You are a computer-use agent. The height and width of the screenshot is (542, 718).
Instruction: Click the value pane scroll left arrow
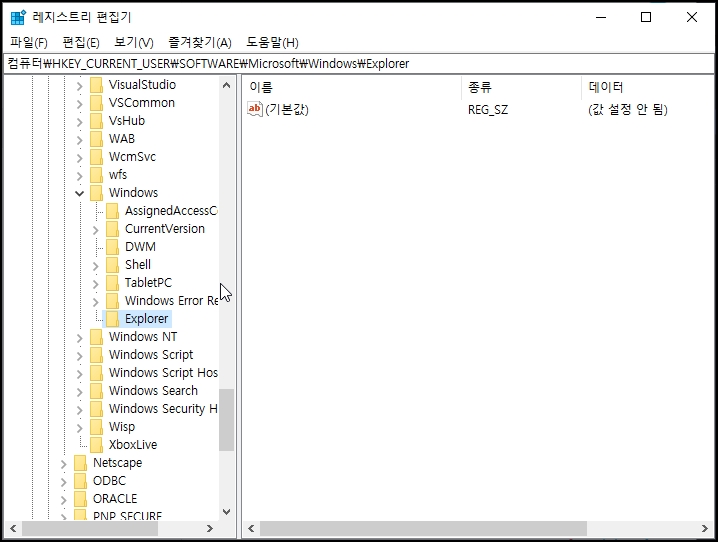pos(251,528)
